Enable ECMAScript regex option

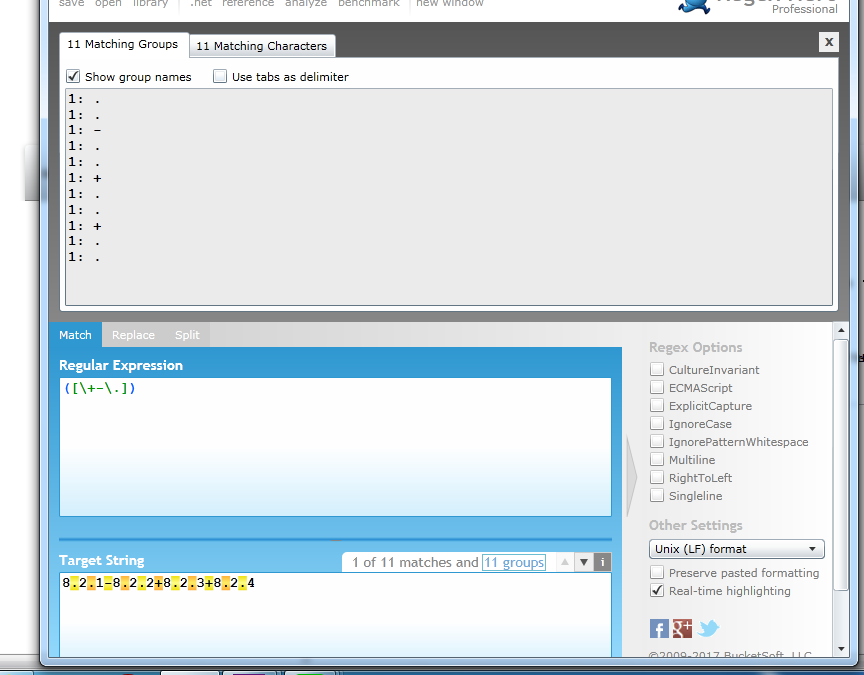(x=657, y=387)
